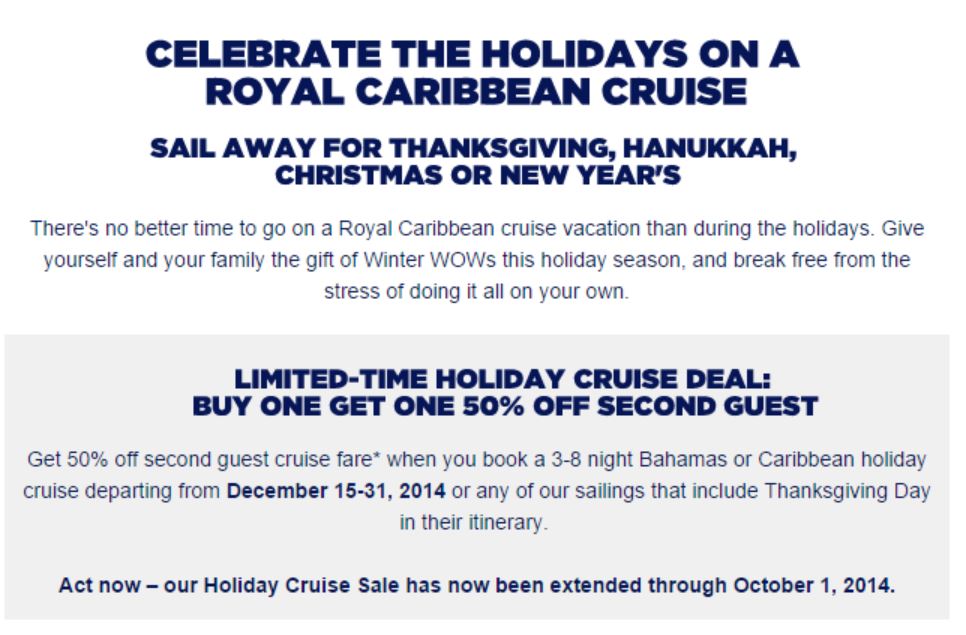The height and width of the screenshot is (635, 966).
Task: Select the "Christmas or New Year's" subheading line
Action: (478, 176)
